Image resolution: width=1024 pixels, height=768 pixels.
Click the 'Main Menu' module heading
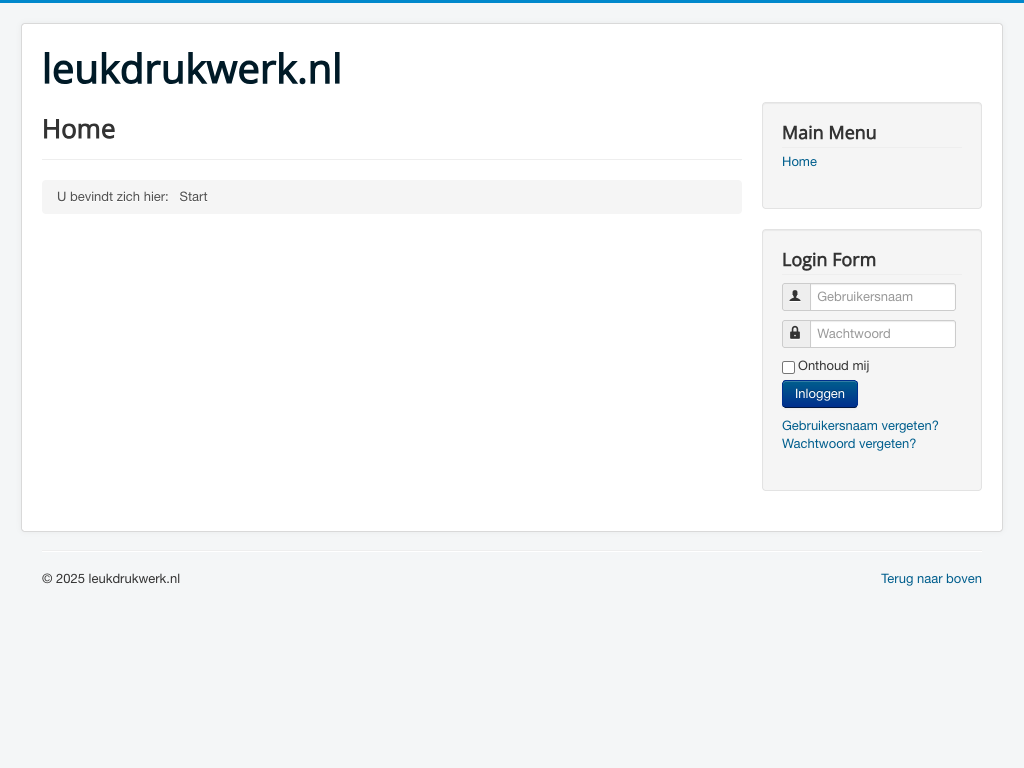[x=829, y=133]
